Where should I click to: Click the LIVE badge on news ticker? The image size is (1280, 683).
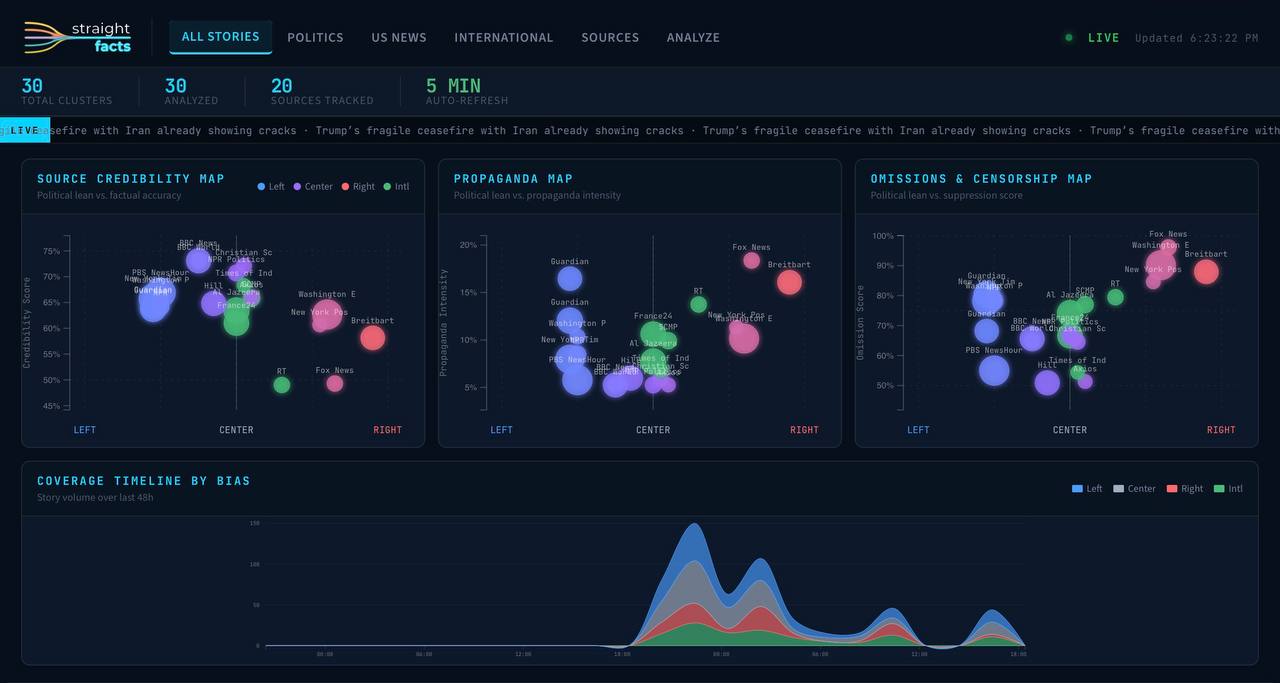pyautogui.click(x=24, y=131)
